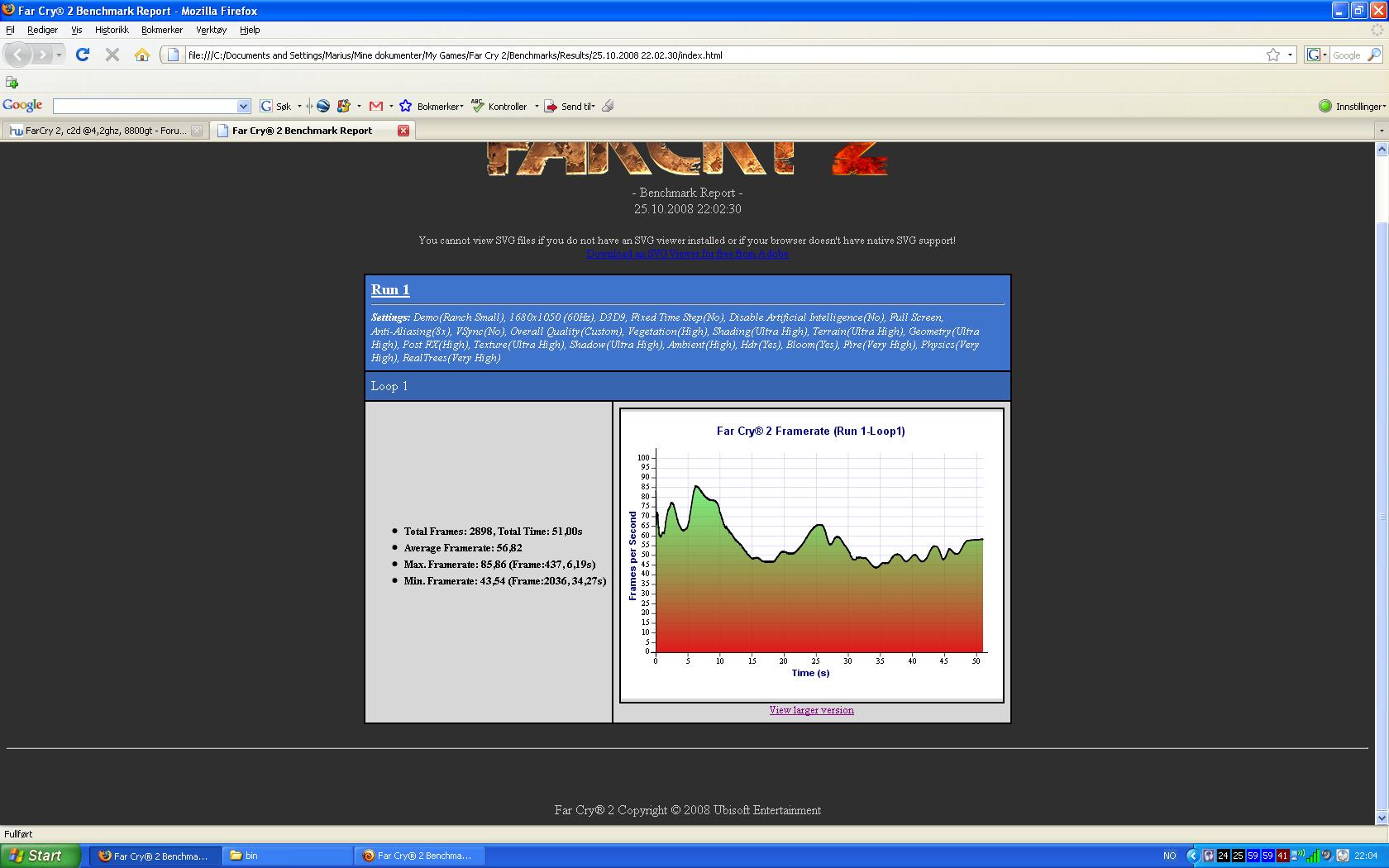Open Gmail via the M icon

(376, 106)
